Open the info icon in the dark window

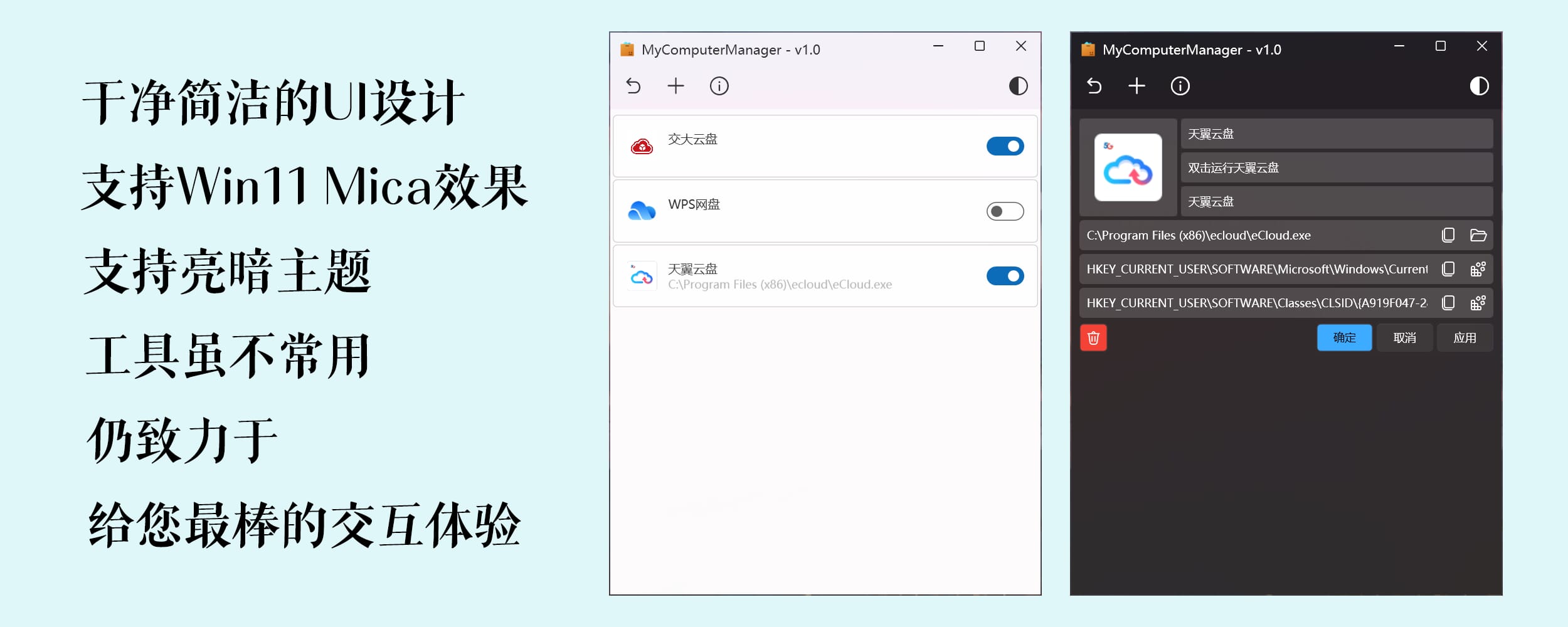(1180, 86)
